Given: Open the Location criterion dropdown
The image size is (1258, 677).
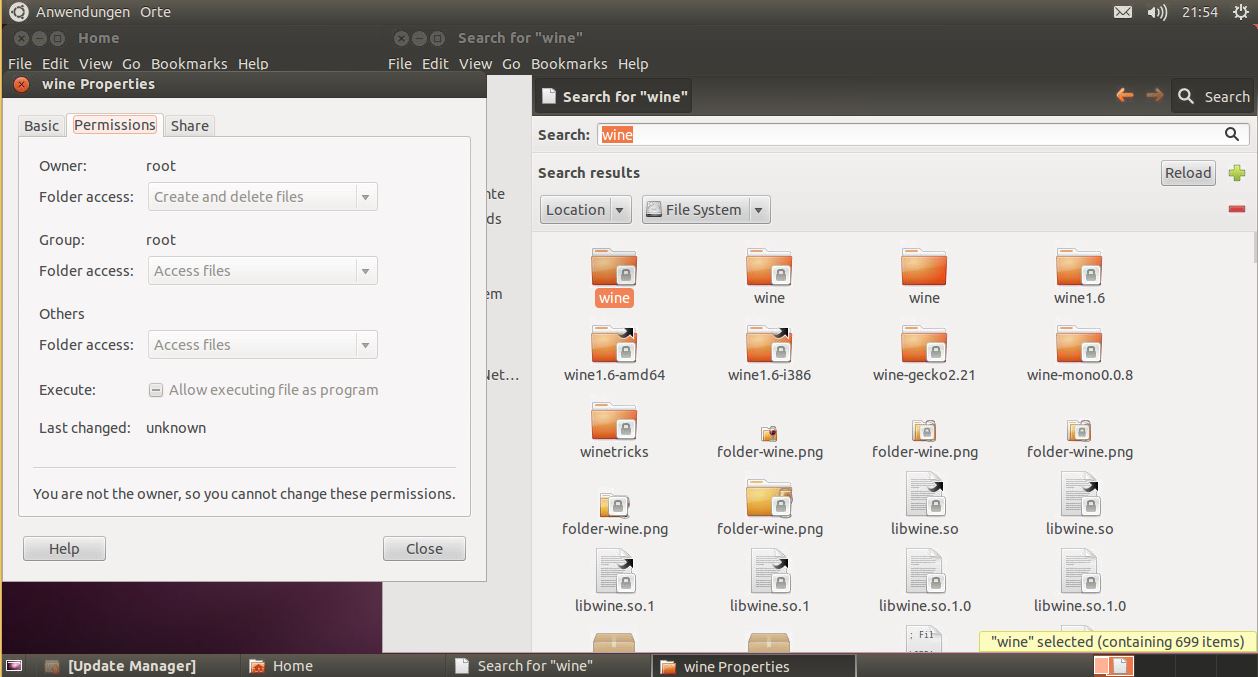Looking at the screenshot, I should [586, 210].
